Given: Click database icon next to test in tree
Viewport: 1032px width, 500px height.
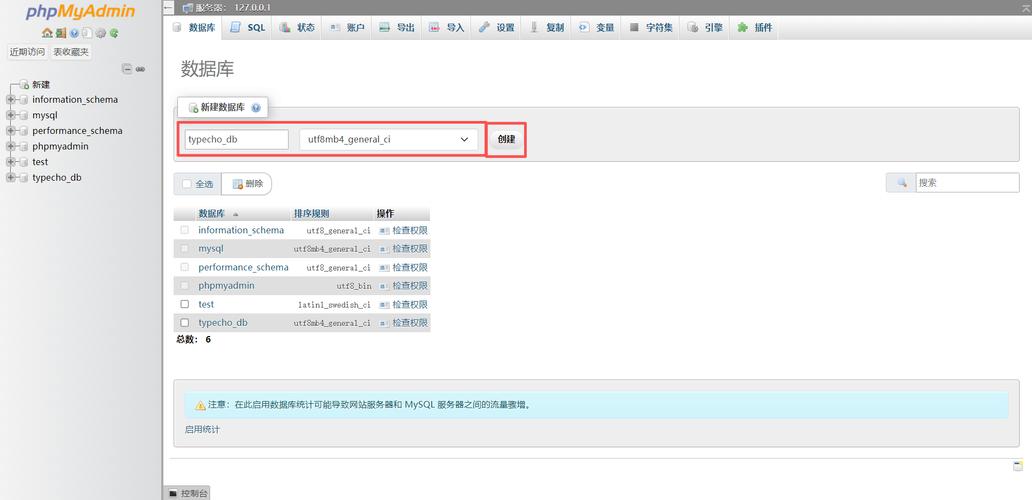Looking at the screenshot, I should tap(24, 162).
